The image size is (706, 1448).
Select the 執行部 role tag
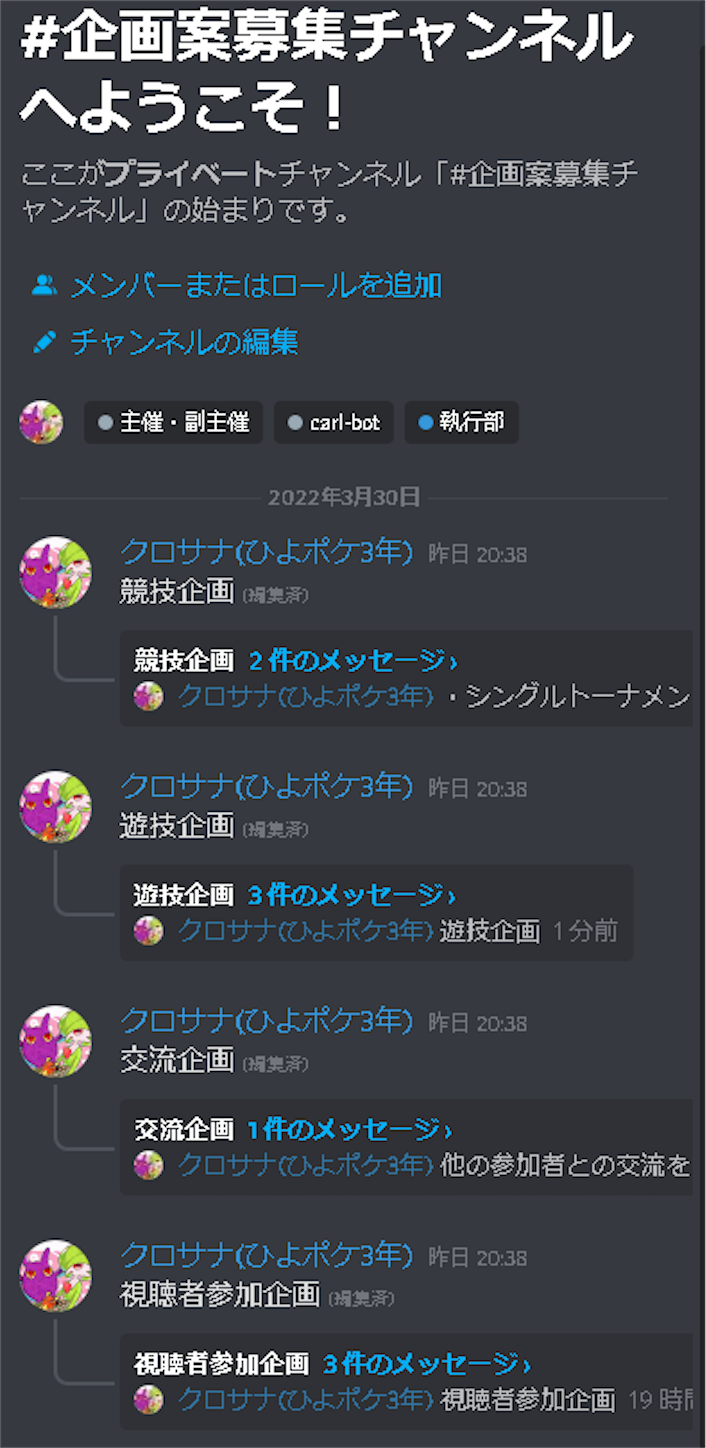point(461,422)
